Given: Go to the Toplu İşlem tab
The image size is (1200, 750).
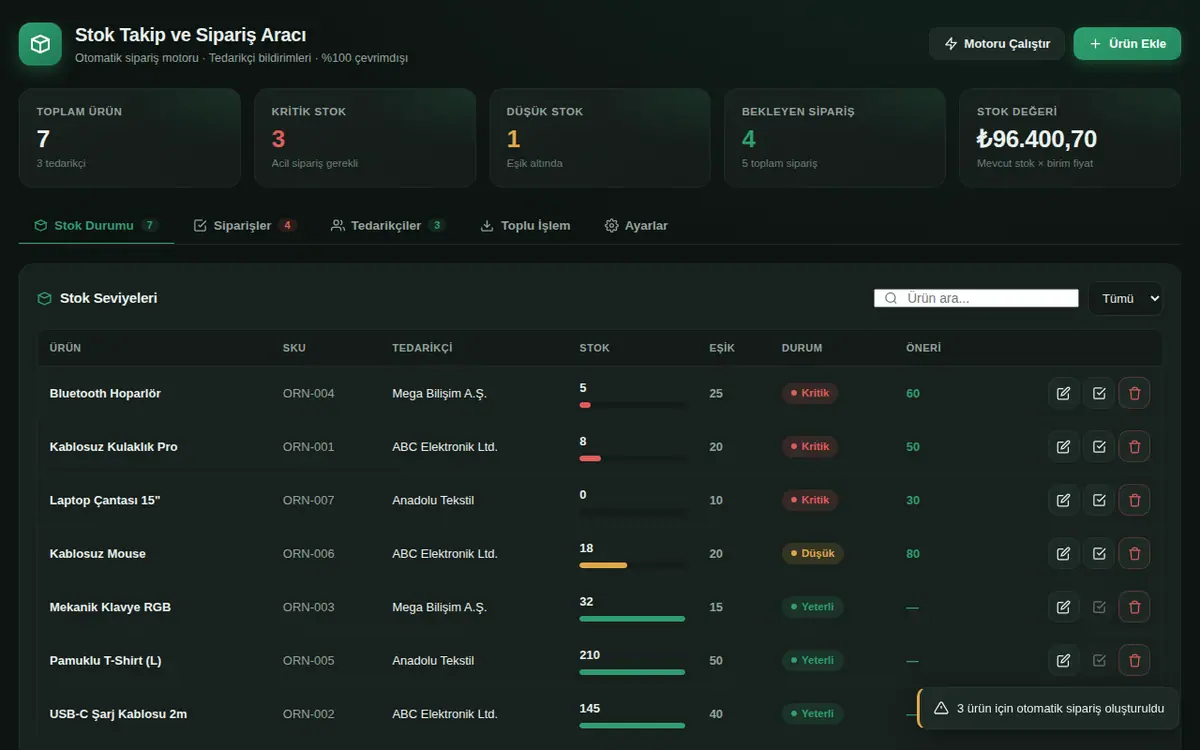Looking at the screenshot, I should click(x=525, y=225).
